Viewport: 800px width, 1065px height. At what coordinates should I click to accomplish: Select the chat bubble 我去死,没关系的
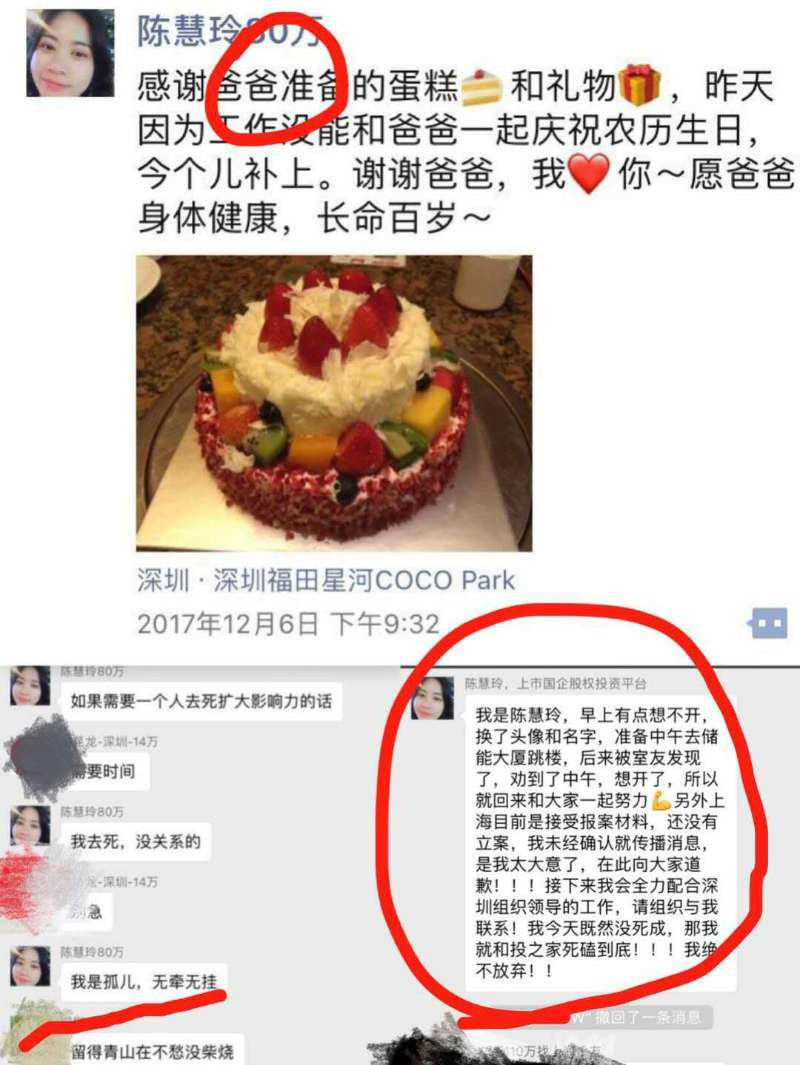point(135,842)
